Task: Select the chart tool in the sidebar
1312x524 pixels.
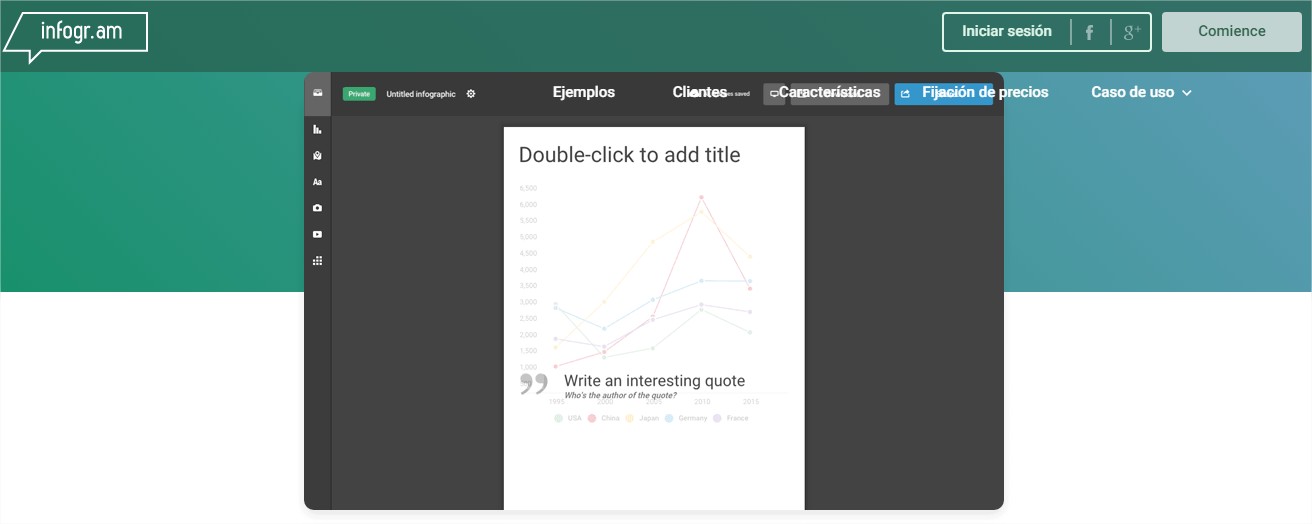Action: [317, 130]
